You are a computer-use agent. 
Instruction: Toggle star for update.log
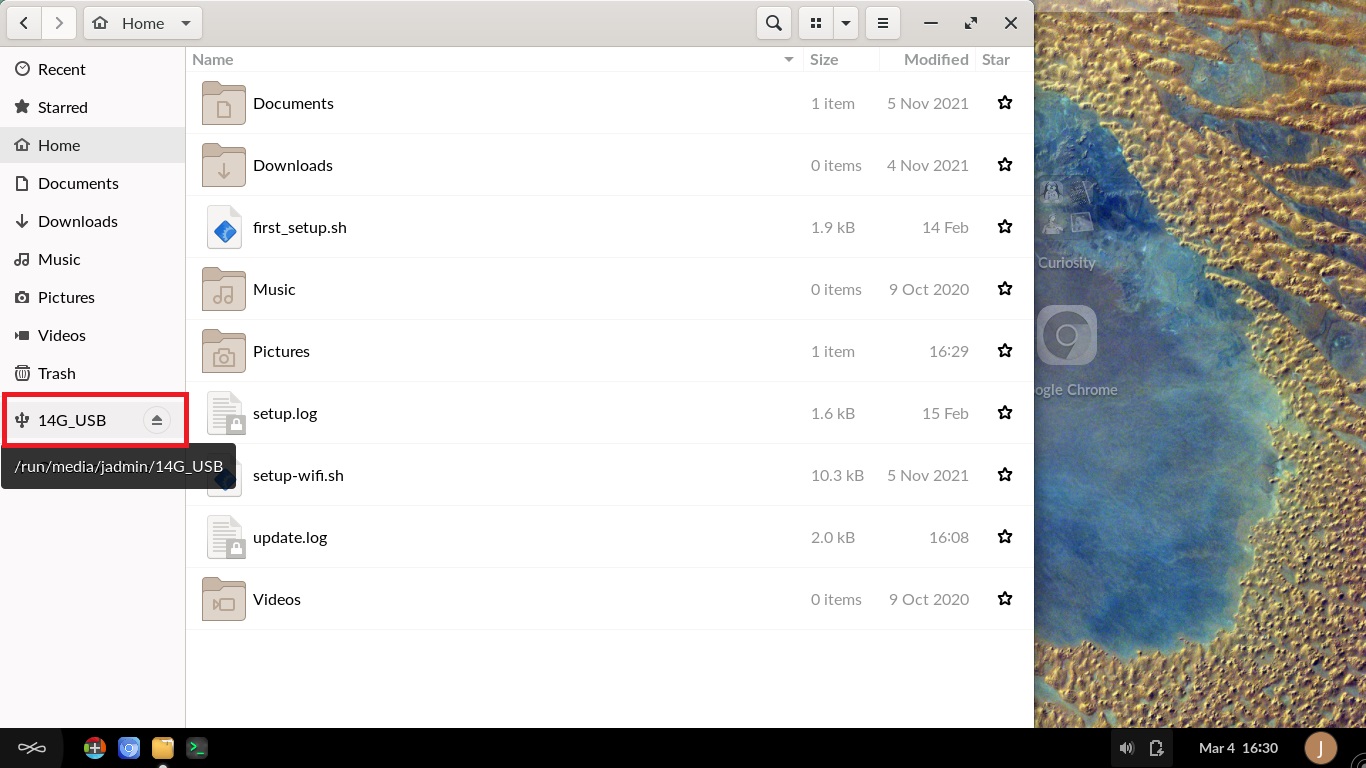(x=1005, y=537)
